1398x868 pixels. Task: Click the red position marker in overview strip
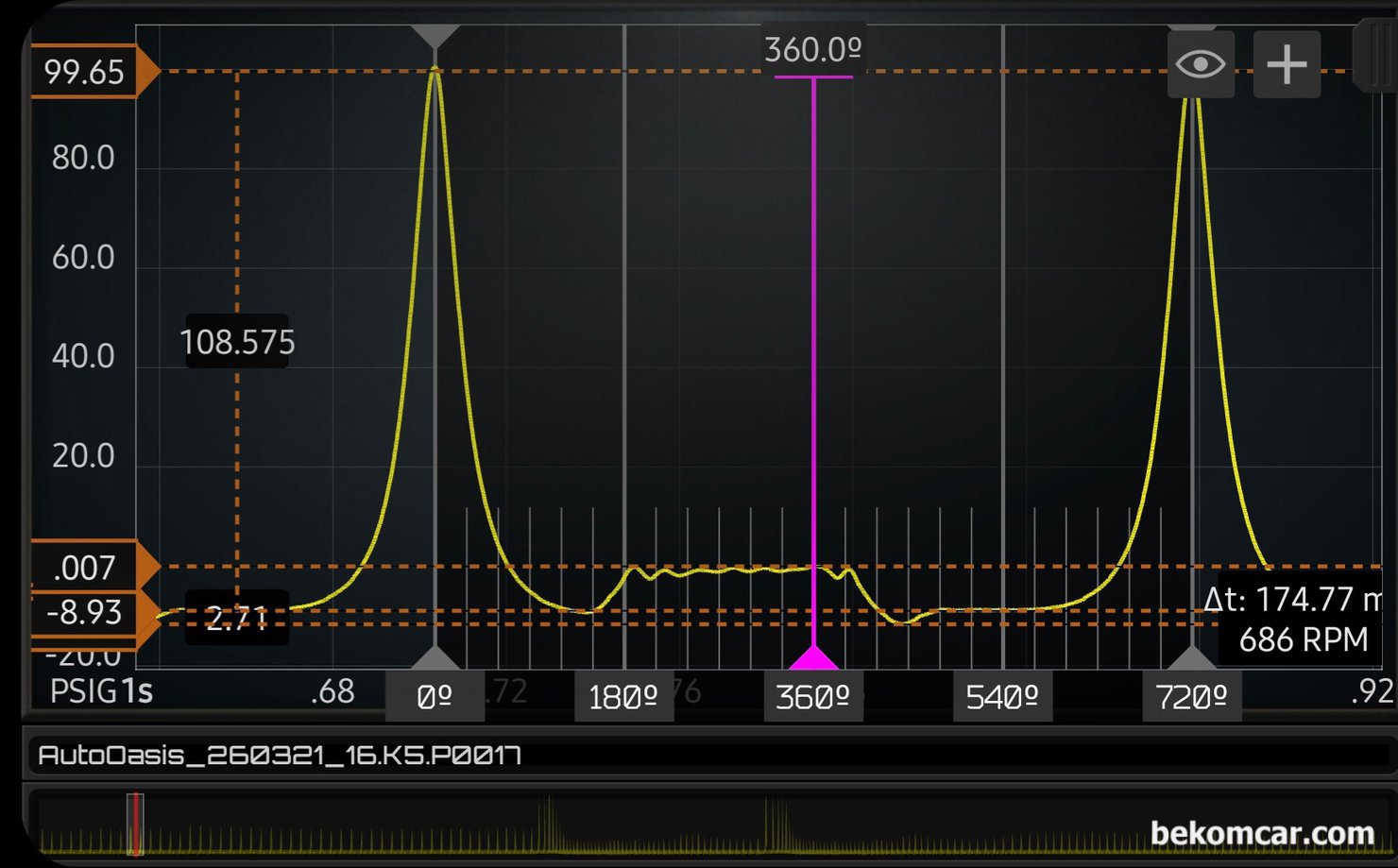click(x=136, y=825)
